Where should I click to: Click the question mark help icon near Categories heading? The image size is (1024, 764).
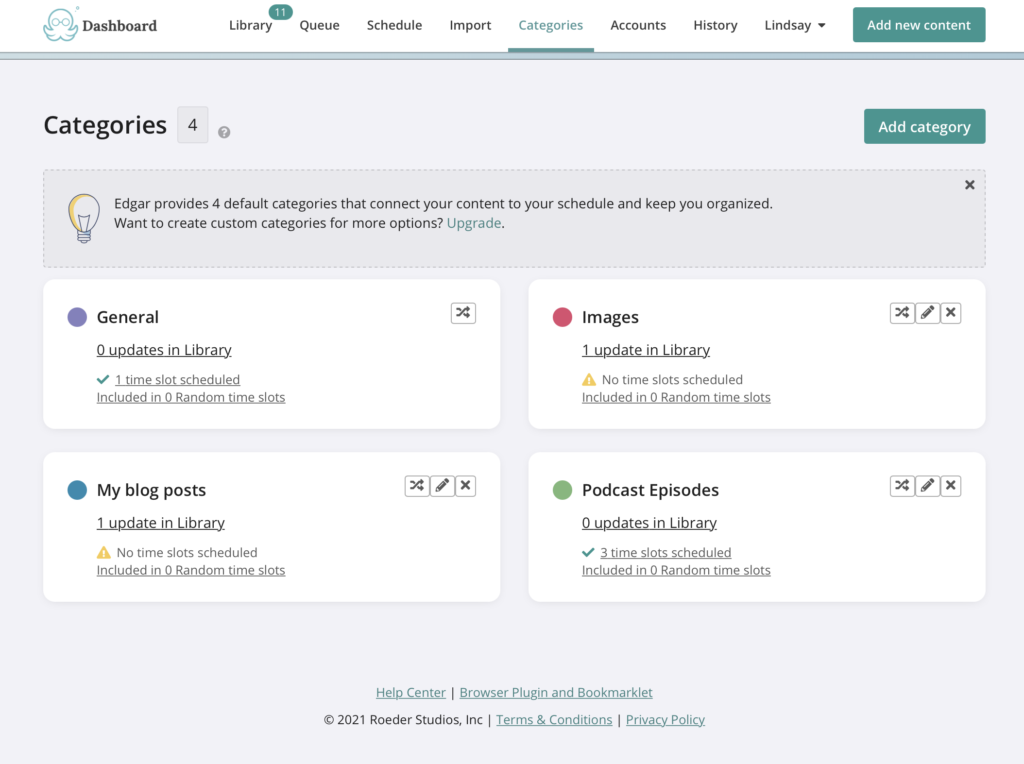223,131
